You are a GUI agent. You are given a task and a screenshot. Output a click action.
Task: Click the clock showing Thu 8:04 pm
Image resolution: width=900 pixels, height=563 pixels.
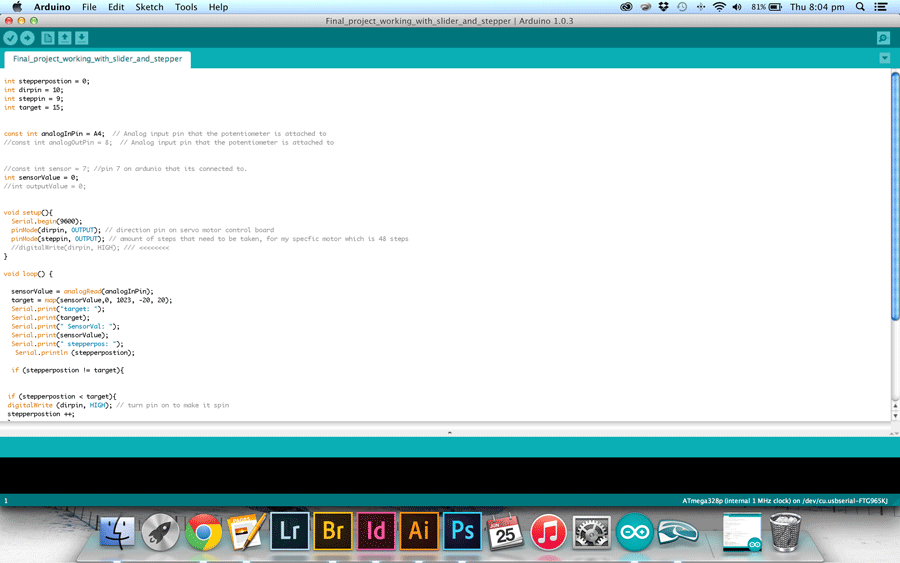click(x=817, y=7)
